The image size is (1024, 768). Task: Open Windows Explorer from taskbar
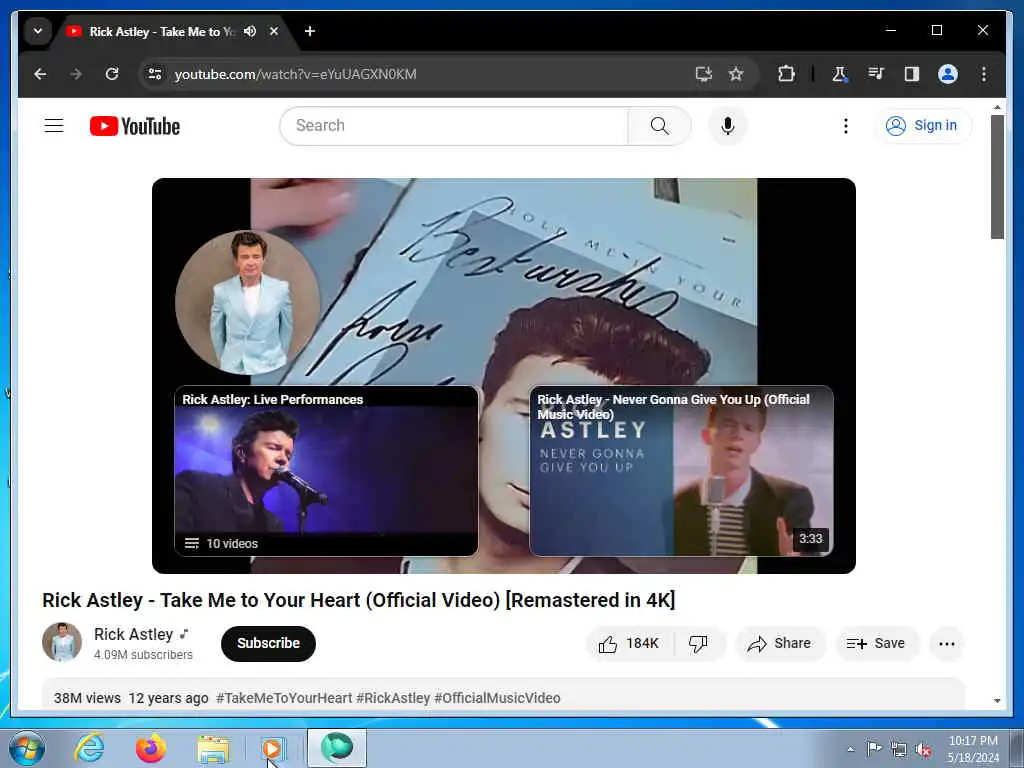[x=213, y=748]
